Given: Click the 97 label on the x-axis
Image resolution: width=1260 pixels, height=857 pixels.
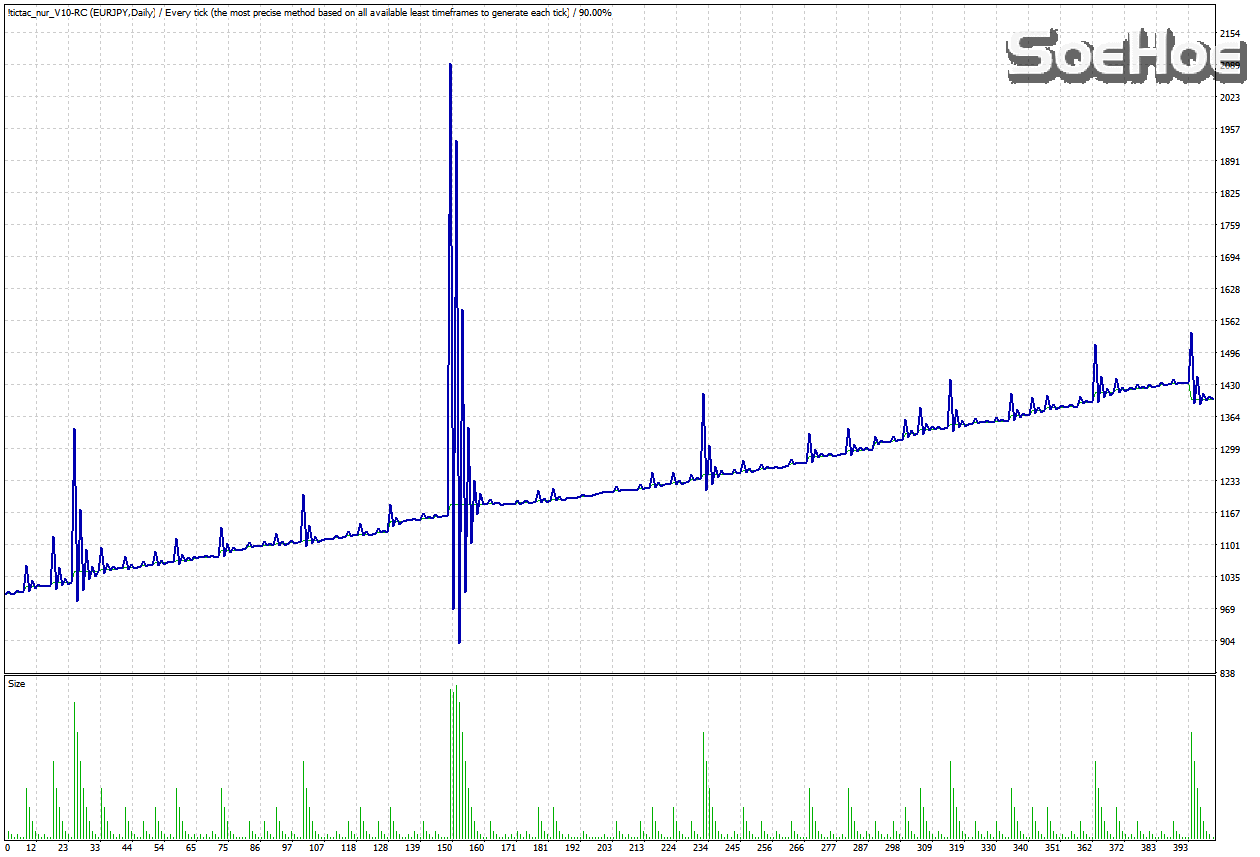Looking at the screenshot, I should tap(286, 848).
